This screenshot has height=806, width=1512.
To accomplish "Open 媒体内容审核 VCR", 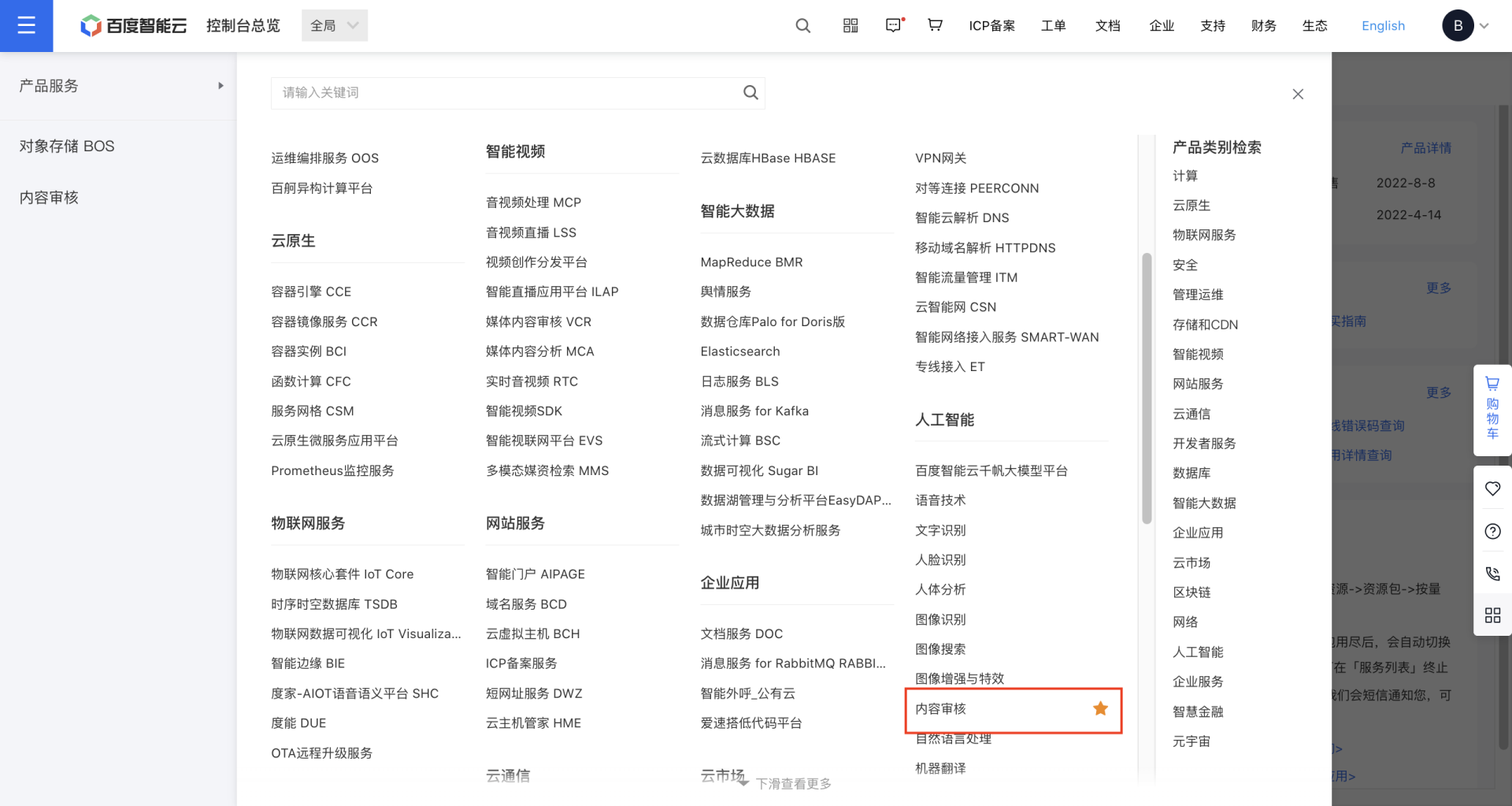I will point(538,321).
